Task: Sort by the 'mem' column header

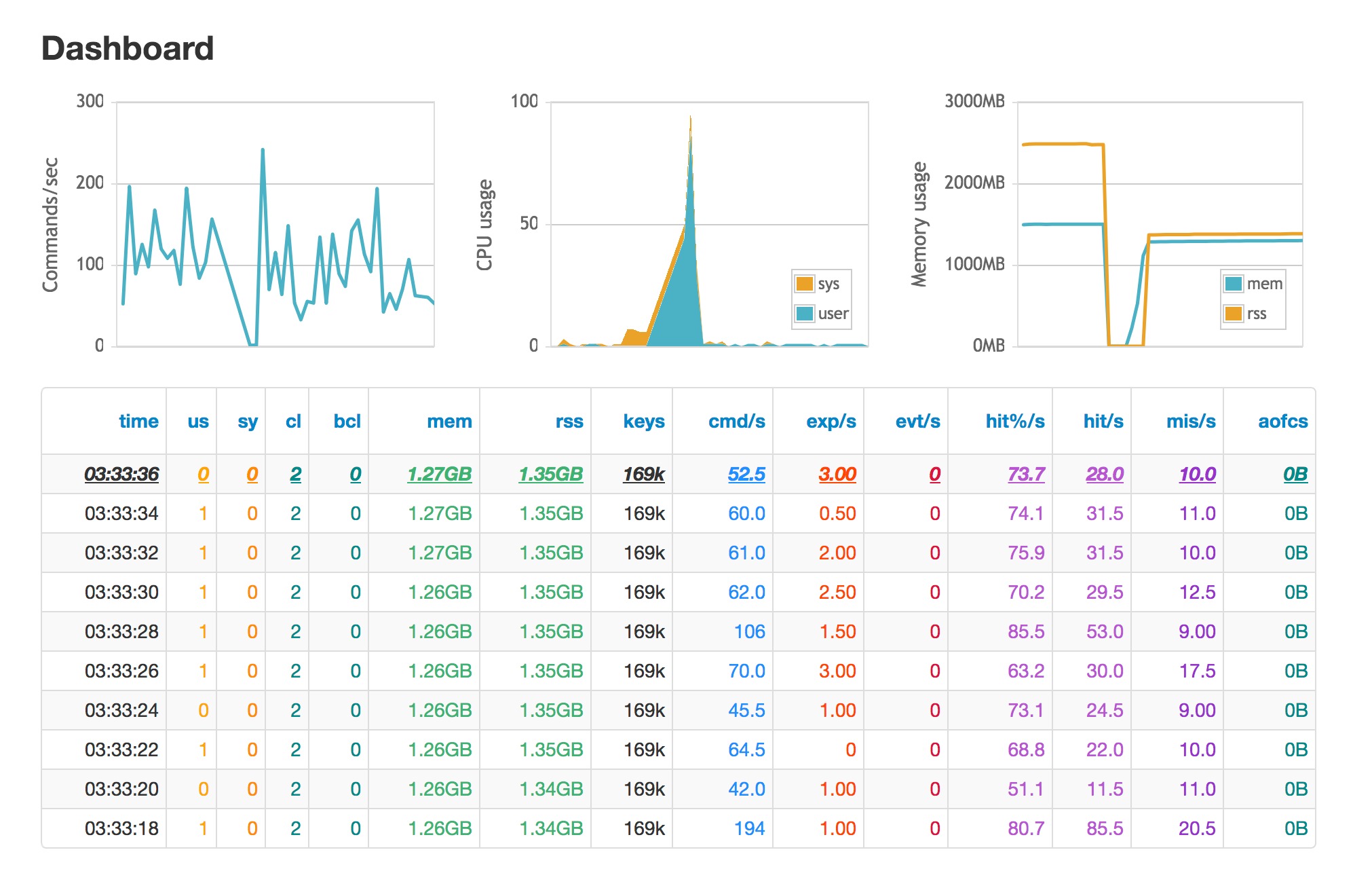Action: (x=449, y=422)
